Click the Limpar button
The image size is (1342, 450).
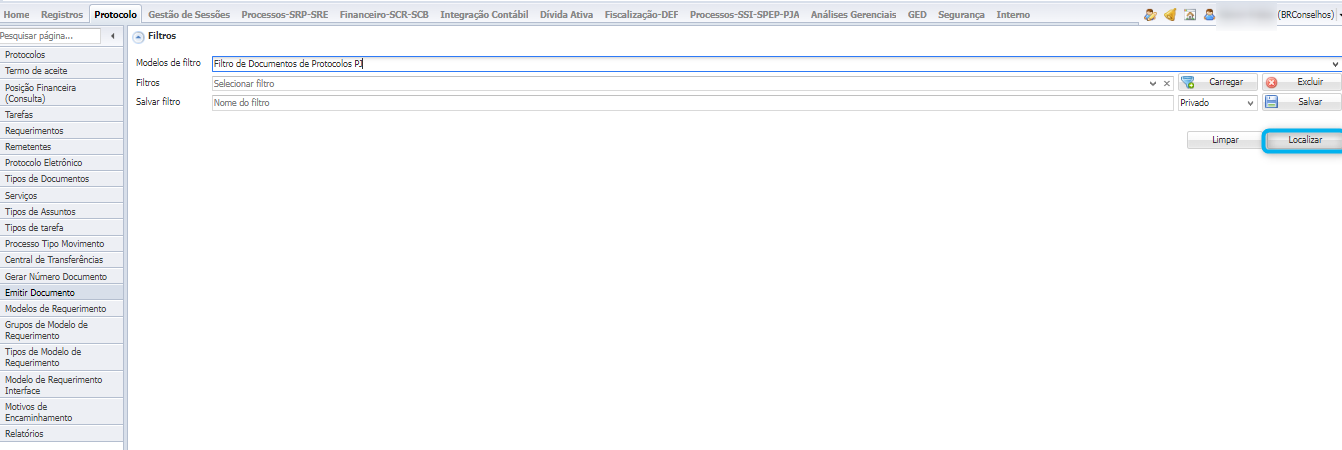[x=1225, y=141]
